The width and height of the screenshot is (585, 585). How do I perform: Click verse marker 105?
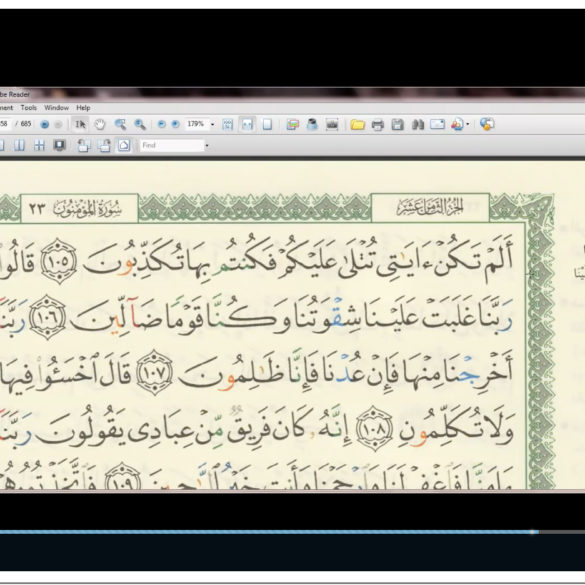pyautogui.click(x=59, y=261)
